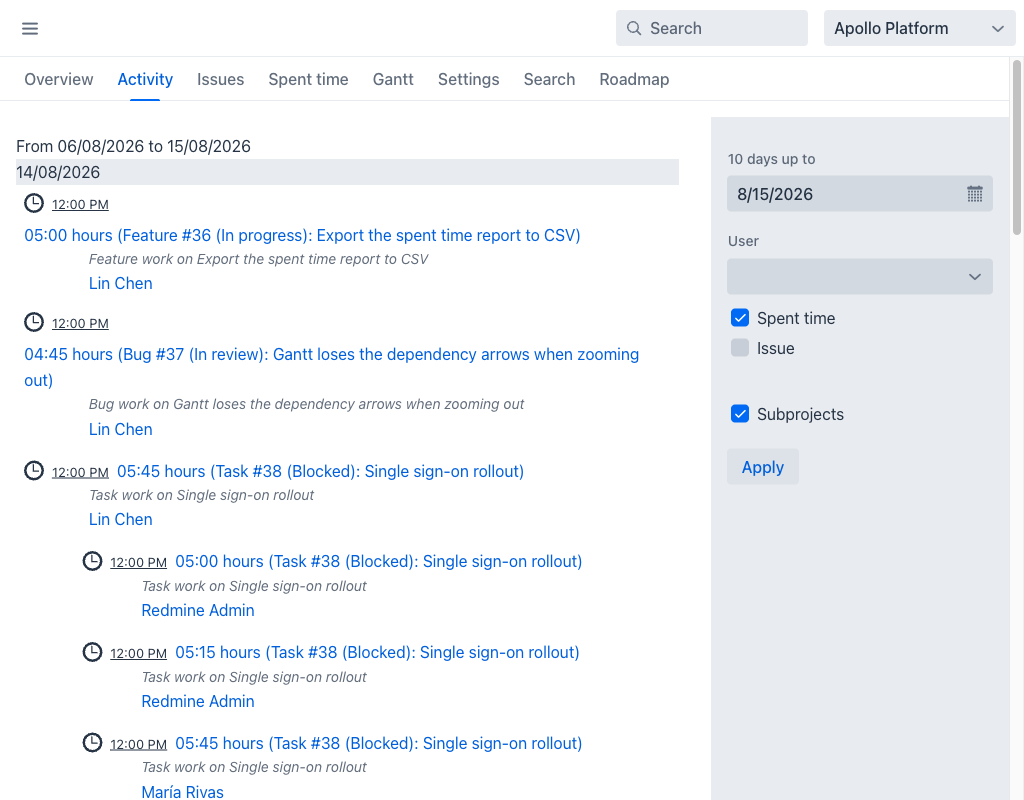Open the date picker calendar icon
Screen dimensions: 1024x800
tap(974, 194)
